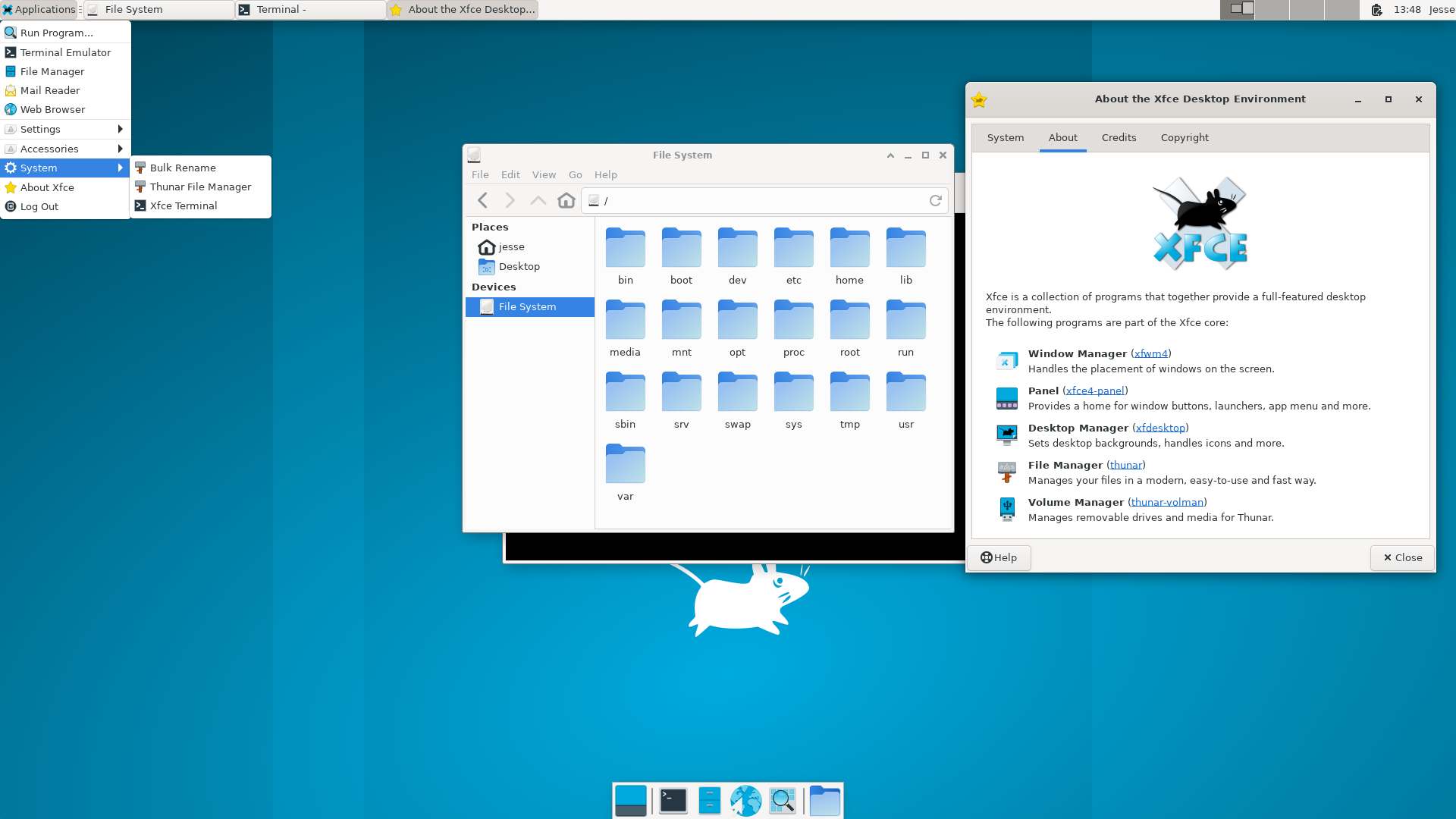Open Bulk Rename from System submenu
This screenshot has height=819, width=1456.
coord(201,168)
